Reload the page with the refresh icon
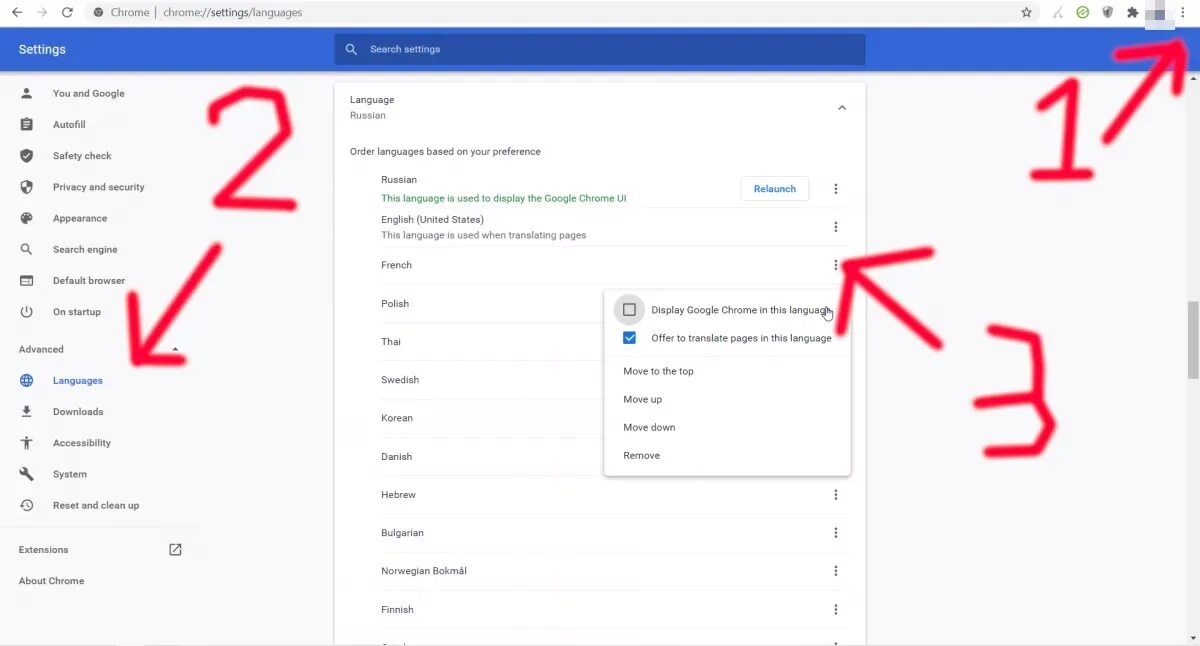Image resolution: width=1200 pixels, height=646 pixels. (x=67, y=13)
